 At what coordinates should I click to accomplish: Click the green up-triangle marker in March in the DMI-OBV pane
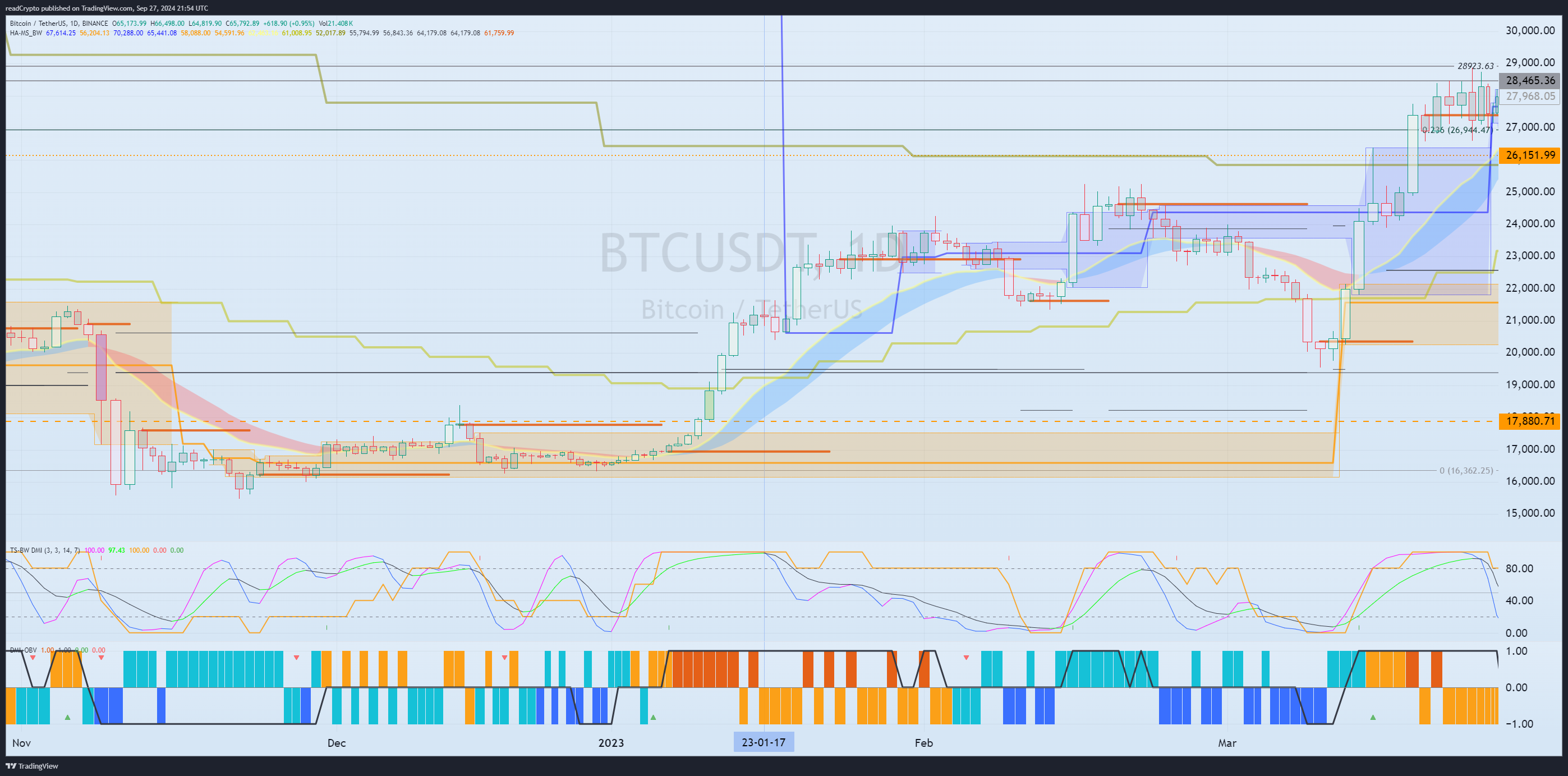[1373, 718]
